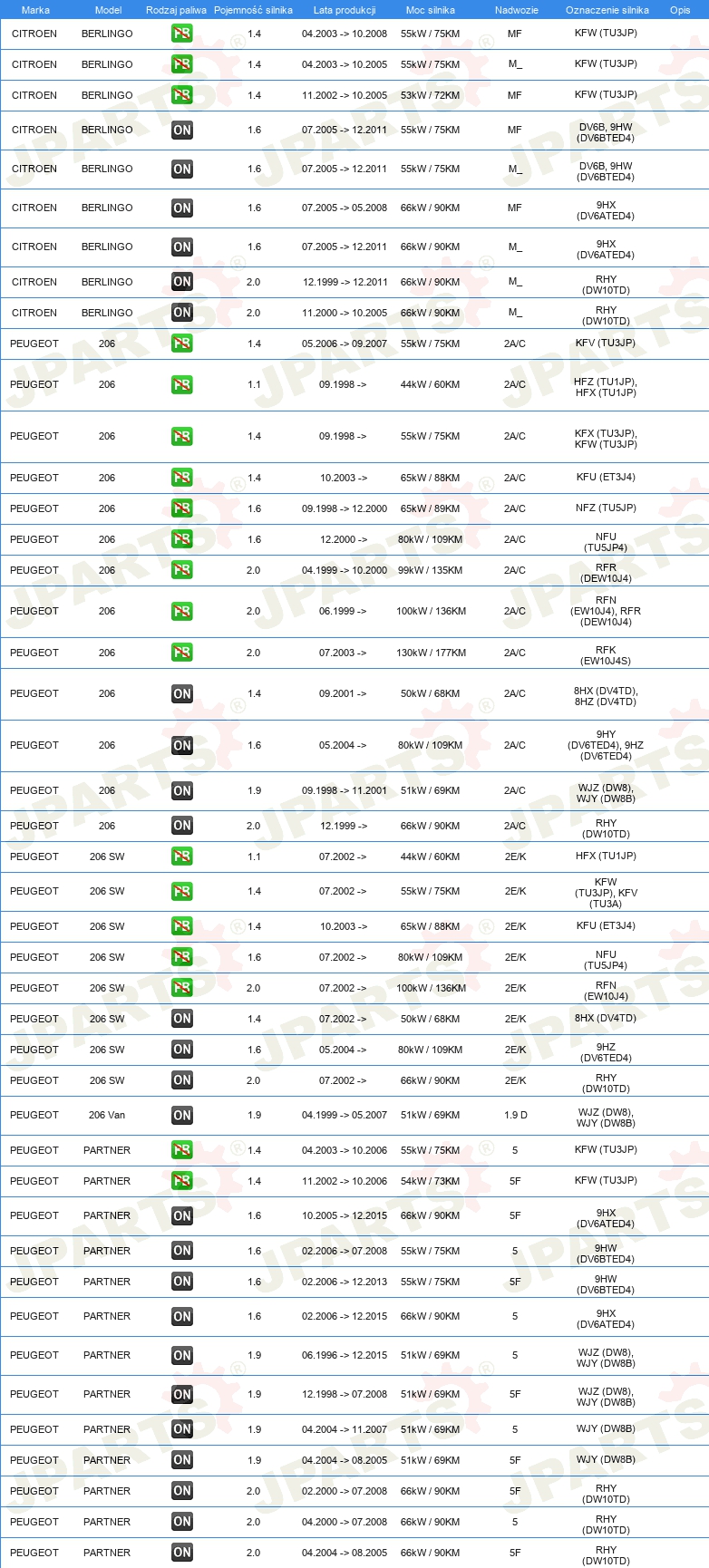Viewport: 709px width, 1568px height.
Task: Click the ON icon in the 02.2006 -> 12.2013 row
Action: pyautogui.click(x=182, y=1282)
